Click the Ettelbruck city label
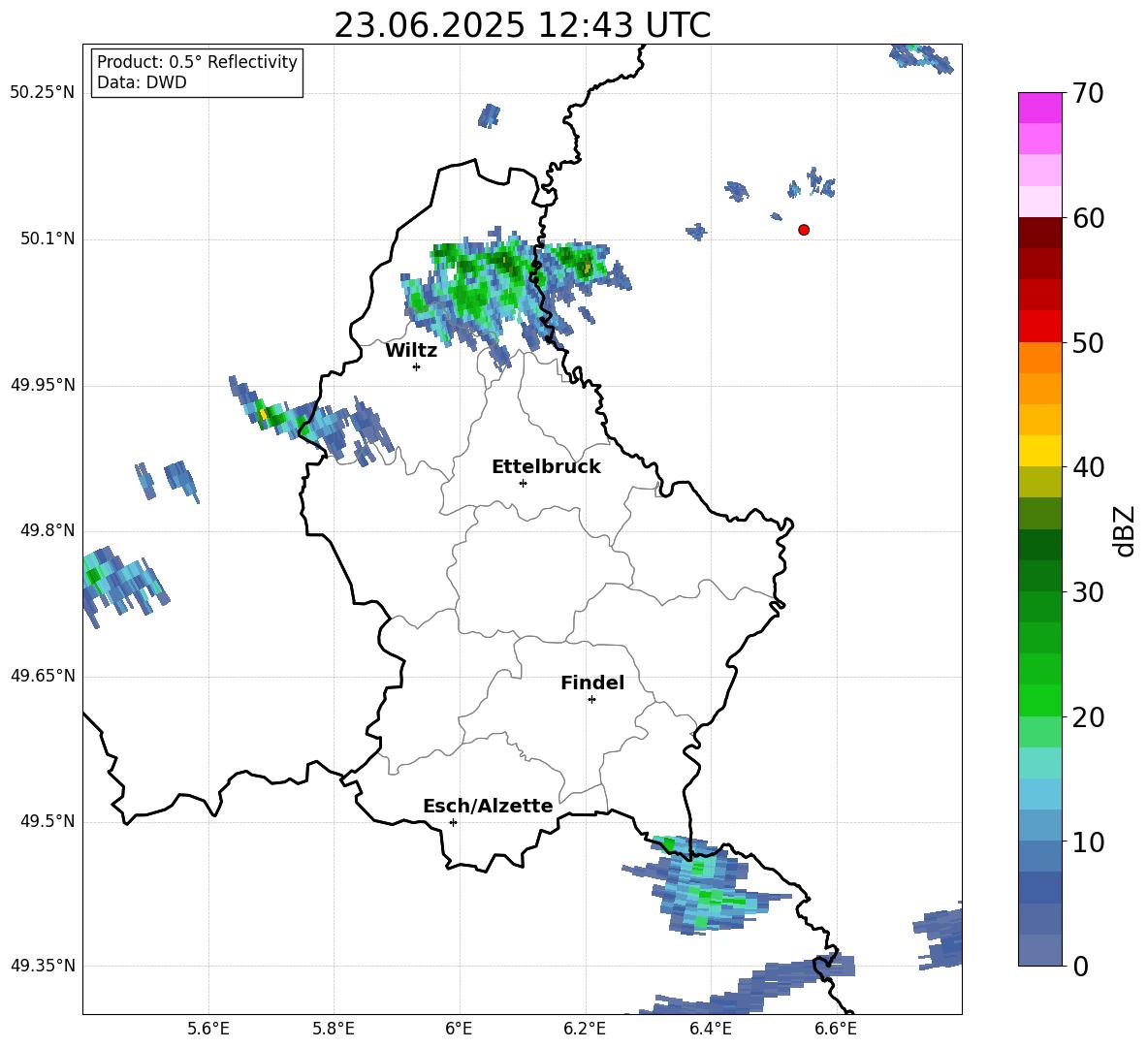 (x=546, y=467)
